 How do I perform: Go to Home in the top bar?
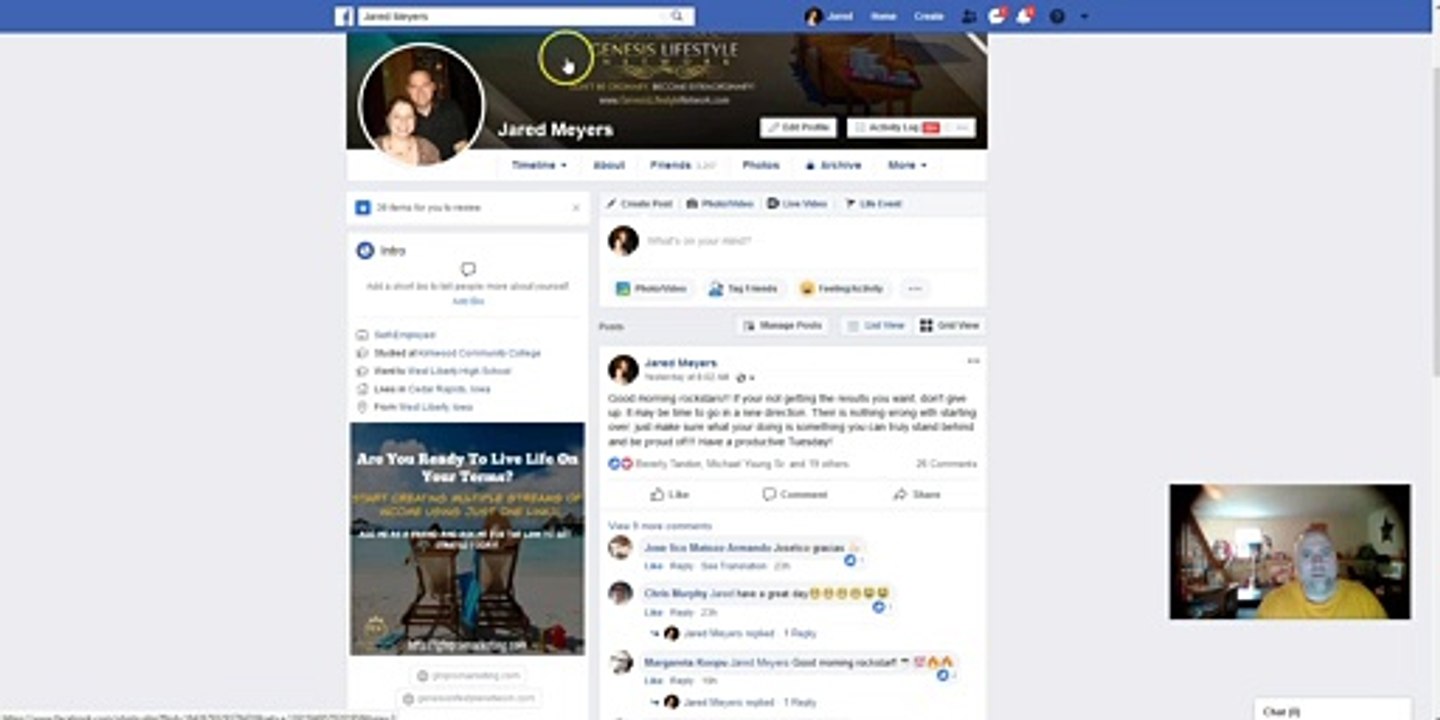883,16
